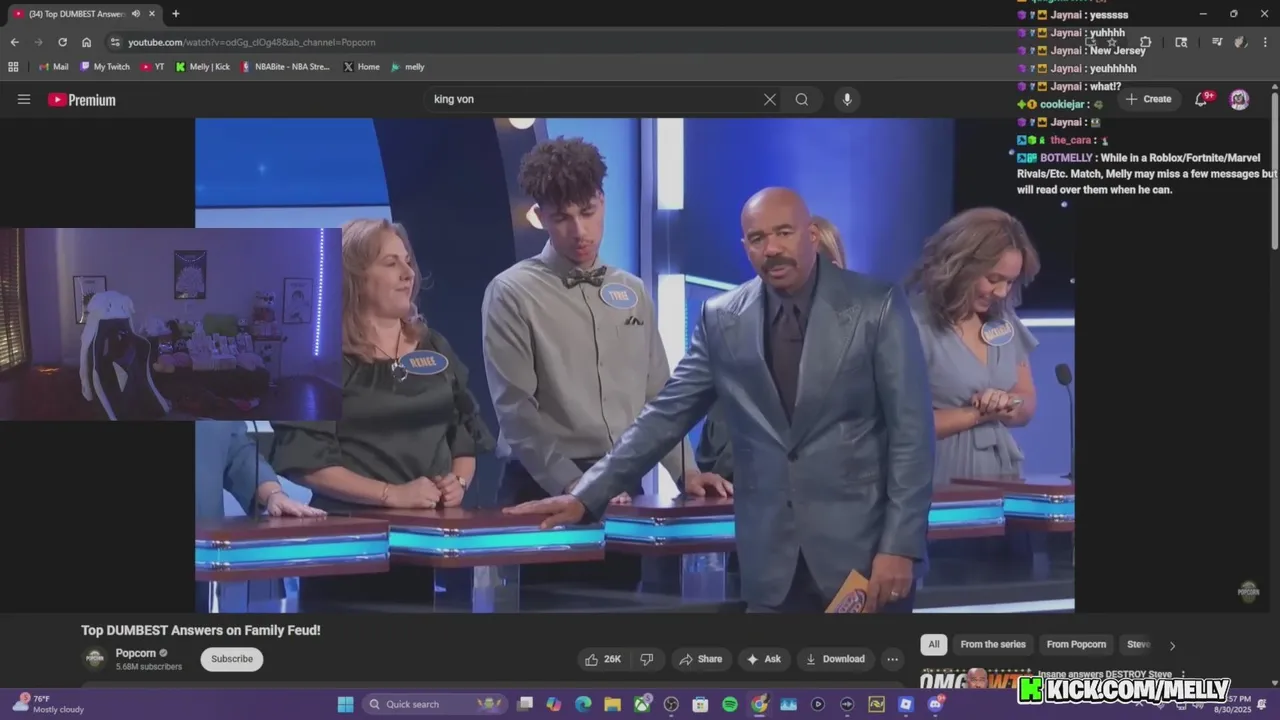The width and height of the screenshot is (1280, 720).
Task: Open the Popcorn channel name link
Action: tap(136, 653)
